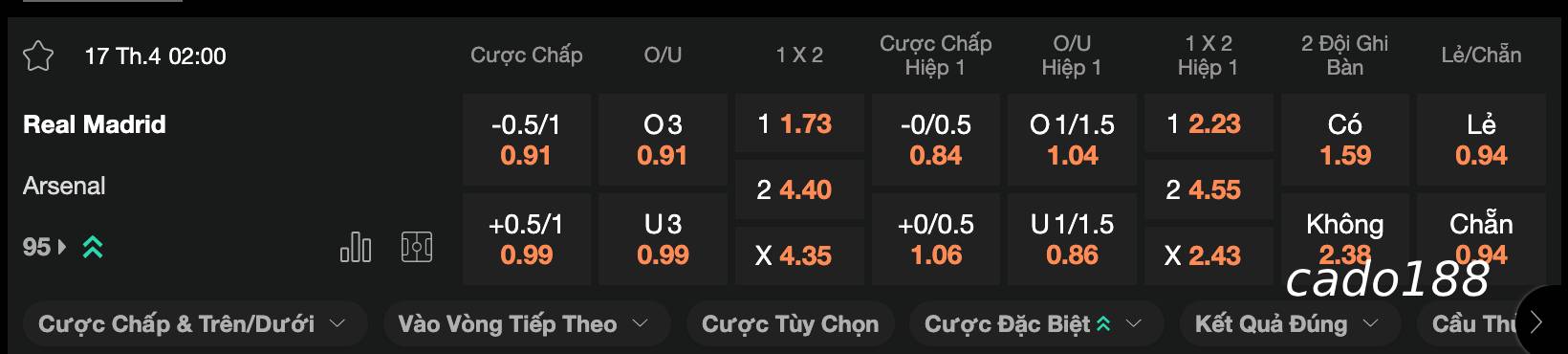The width and height of the screenshot is (1568, 354).
Task: Open the football pitch live view icon
Action: click(x=417, y=248)
